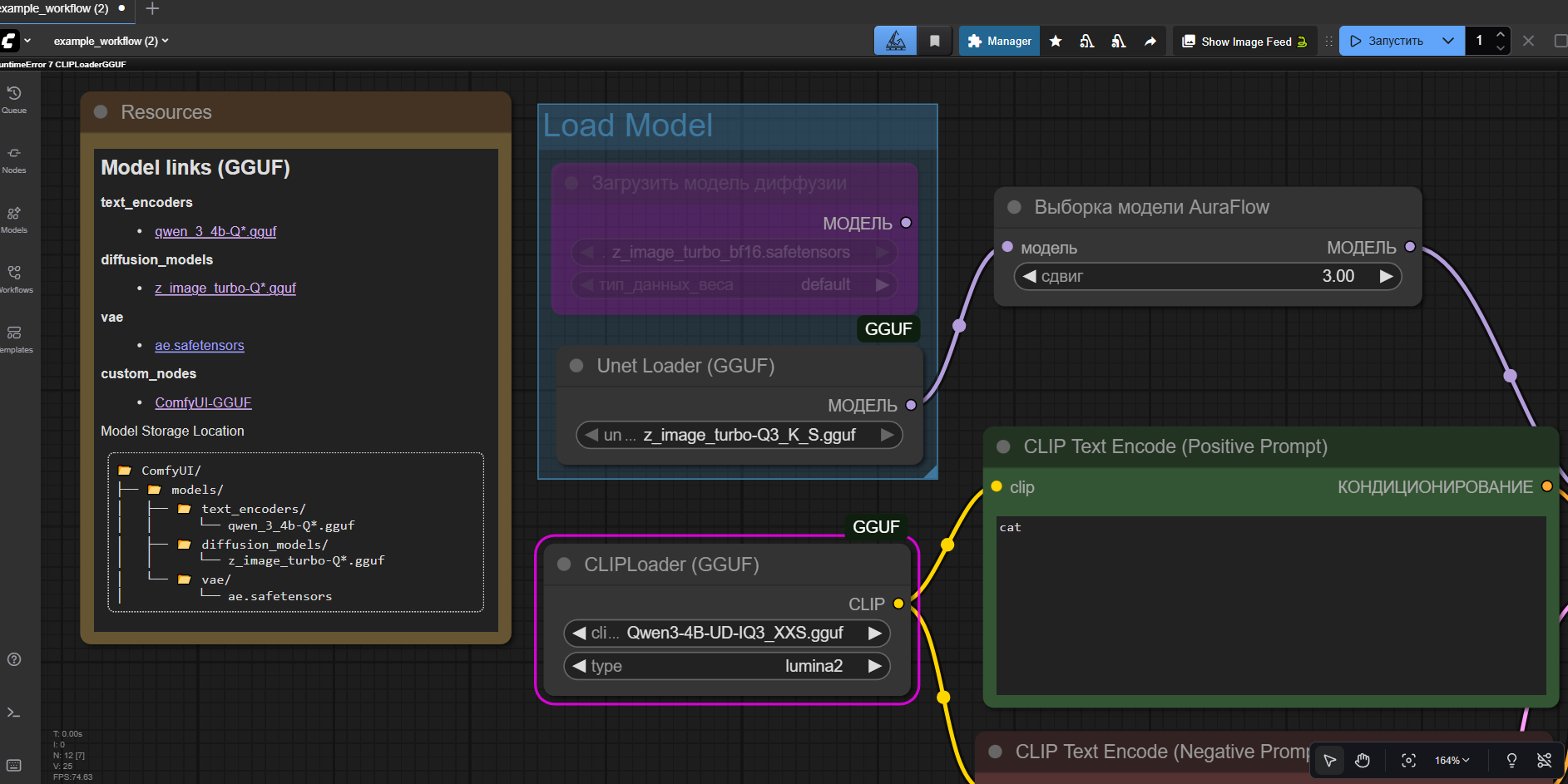
Task: Click the сдвиг 3.00 value slider
Action: tap(1207, 276)
